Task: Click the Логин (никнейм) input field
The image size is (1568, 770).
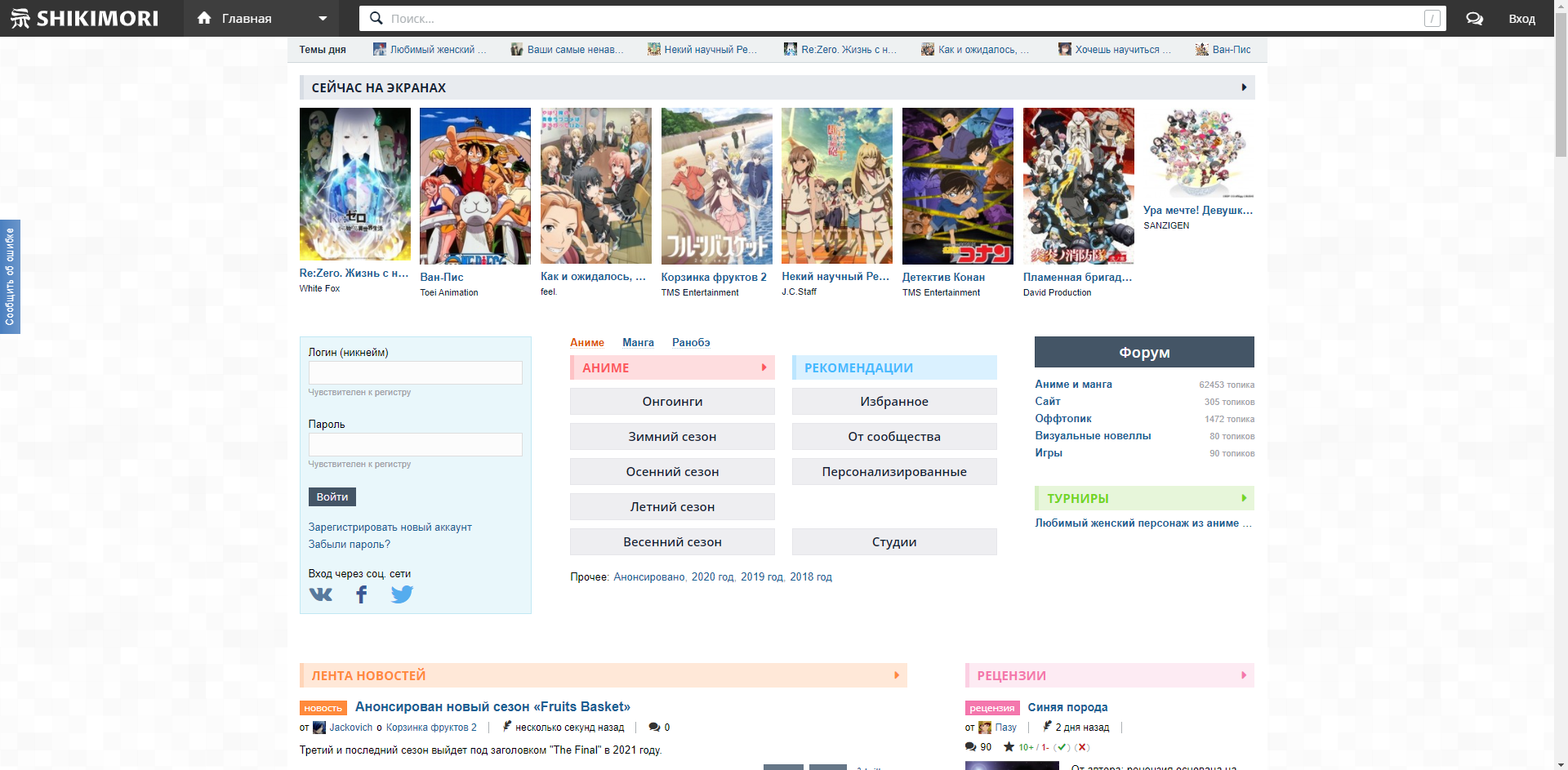Action: pyautogui.click(x=415, y=372)
